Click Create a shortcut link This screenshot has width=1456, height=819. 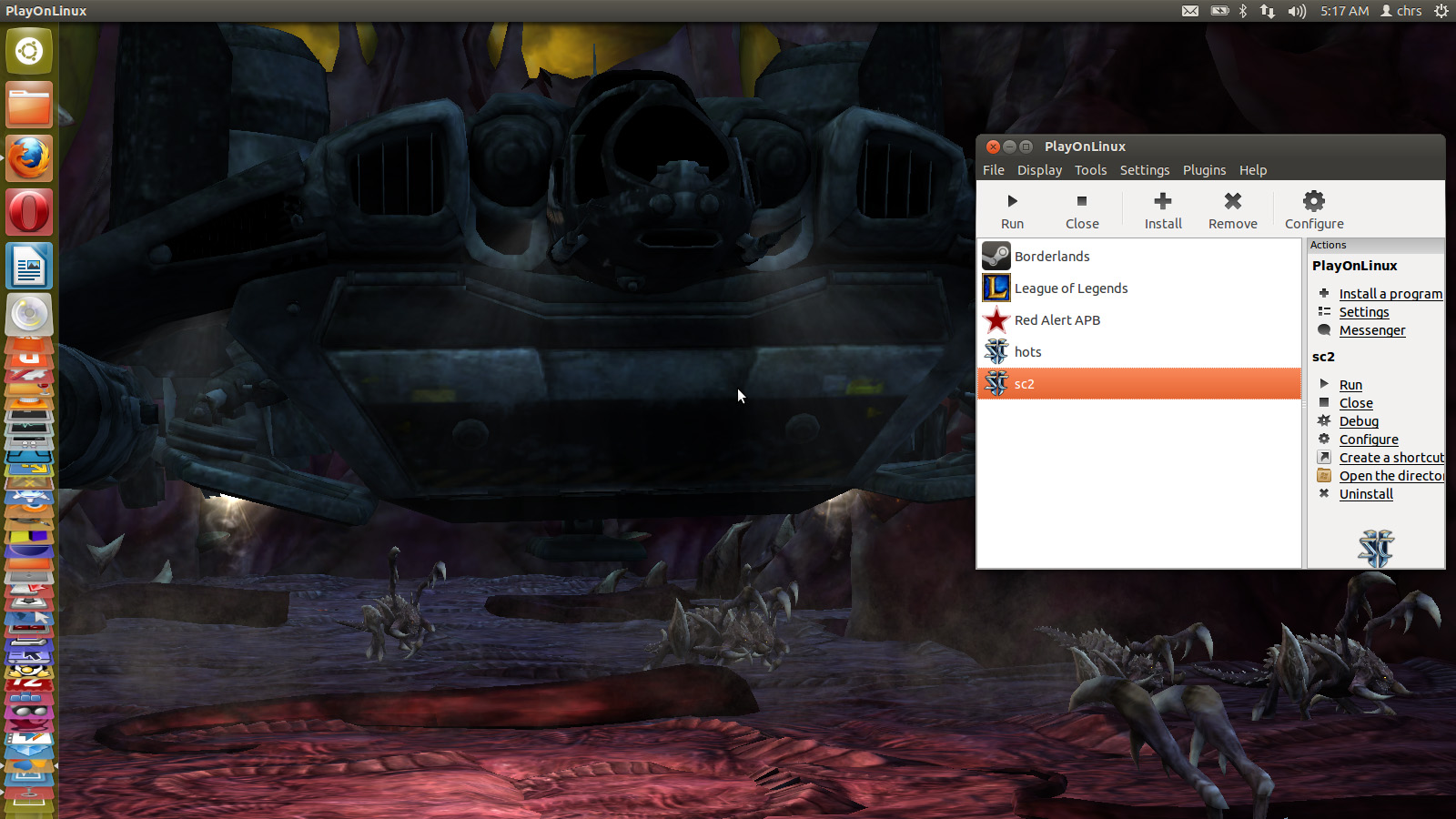tap(1391, 458)
